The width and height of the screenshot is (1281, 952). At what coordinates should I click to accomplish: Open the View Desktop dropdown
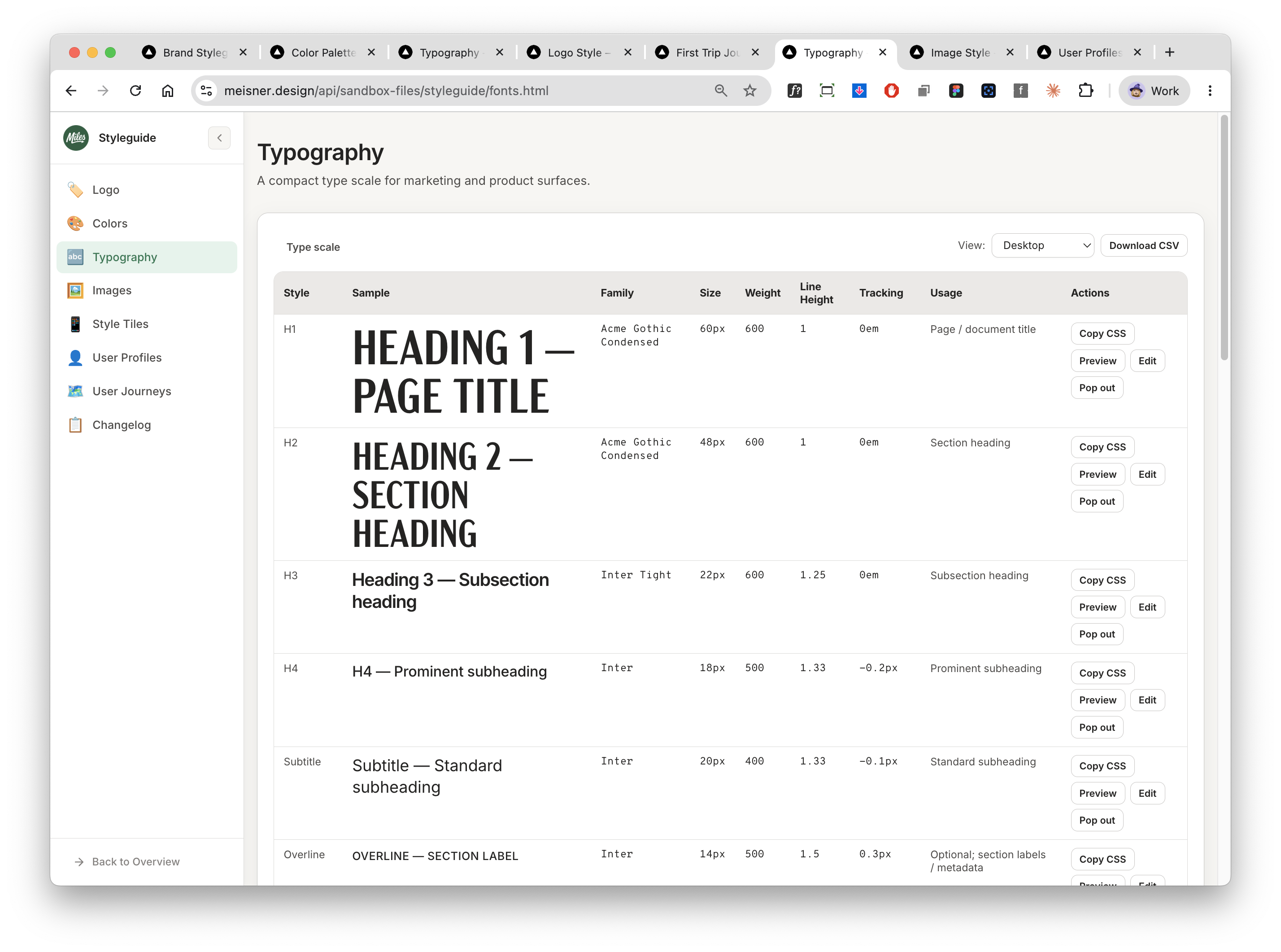tap(1042, 245)
